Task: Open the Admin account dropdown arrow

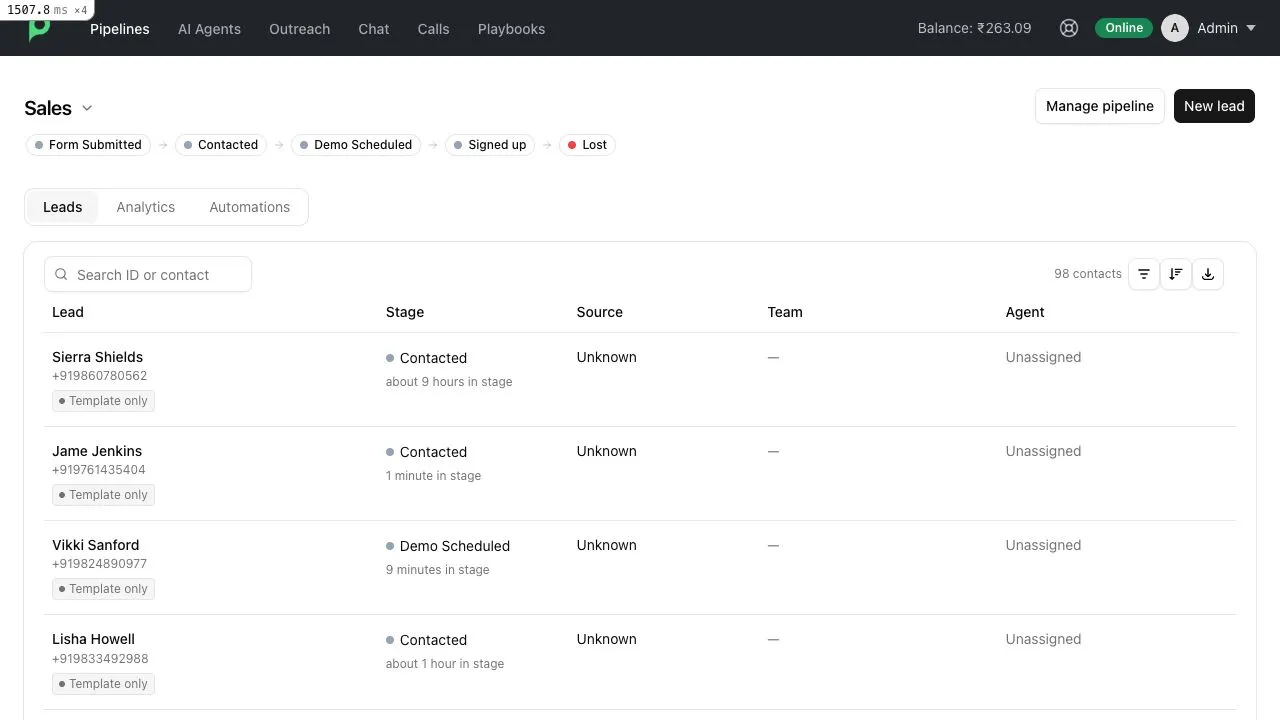Action: coord(1250,28)
